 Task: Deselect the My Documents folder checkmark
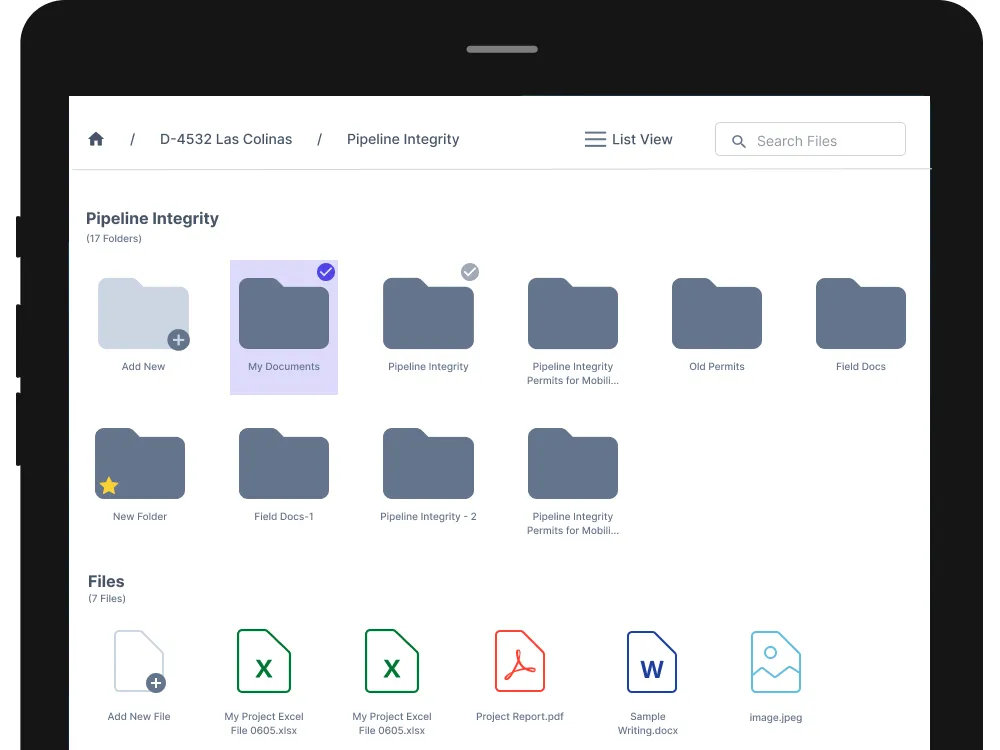pos(326,271)
